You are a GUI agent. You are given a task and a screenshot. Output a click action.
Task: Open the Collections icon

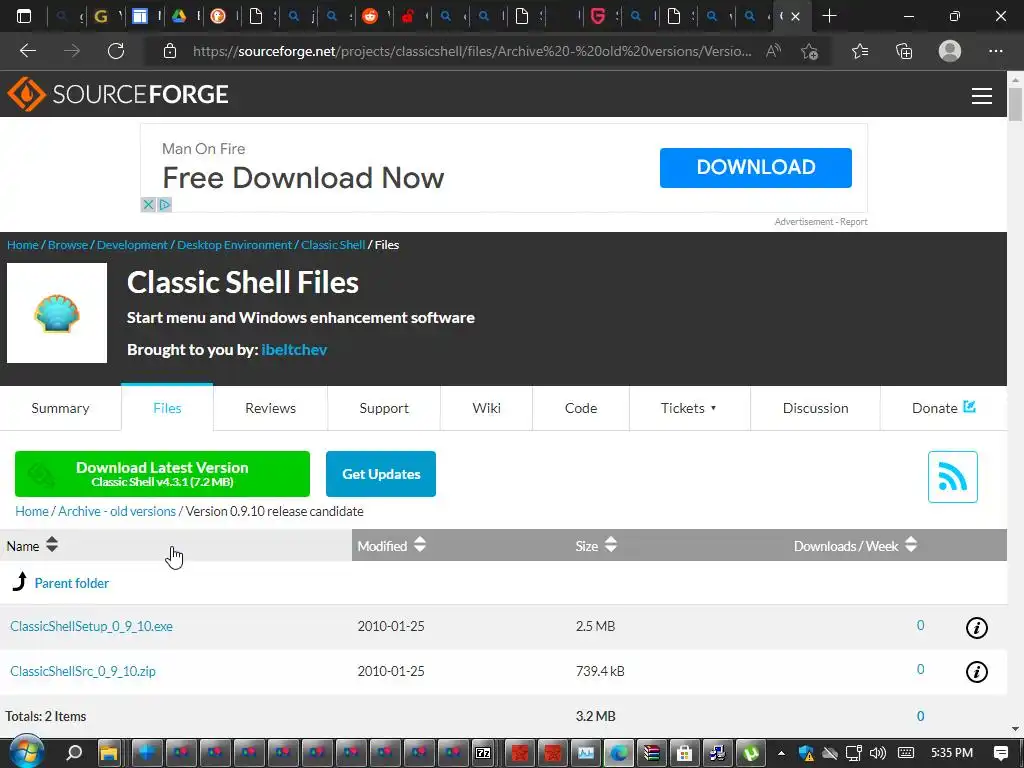(904, 51)
